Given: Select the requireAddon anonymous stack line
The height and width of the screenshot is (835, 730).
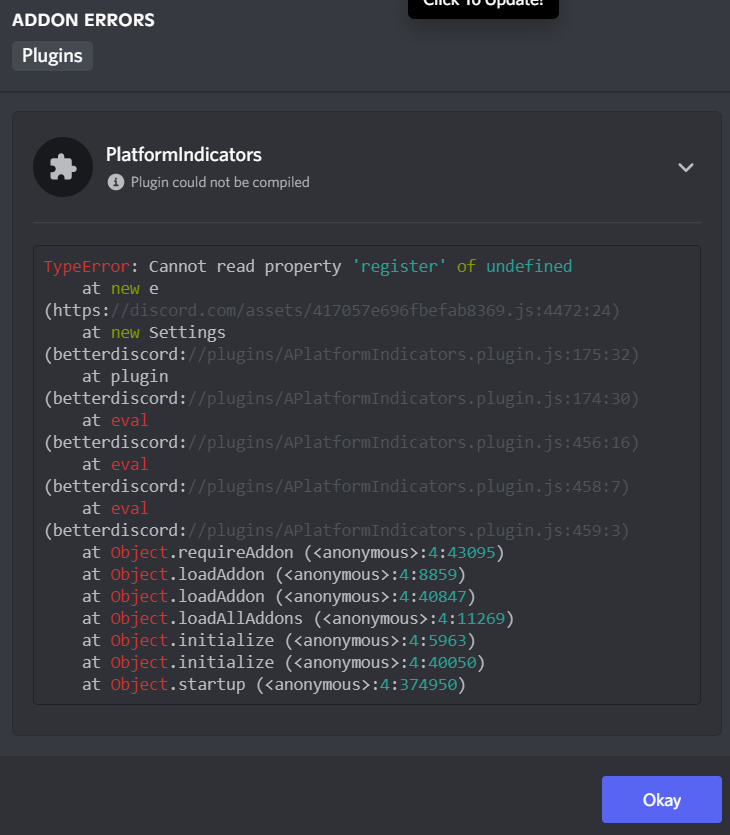Looking at the screenshot, I should [x=302, y=552].
